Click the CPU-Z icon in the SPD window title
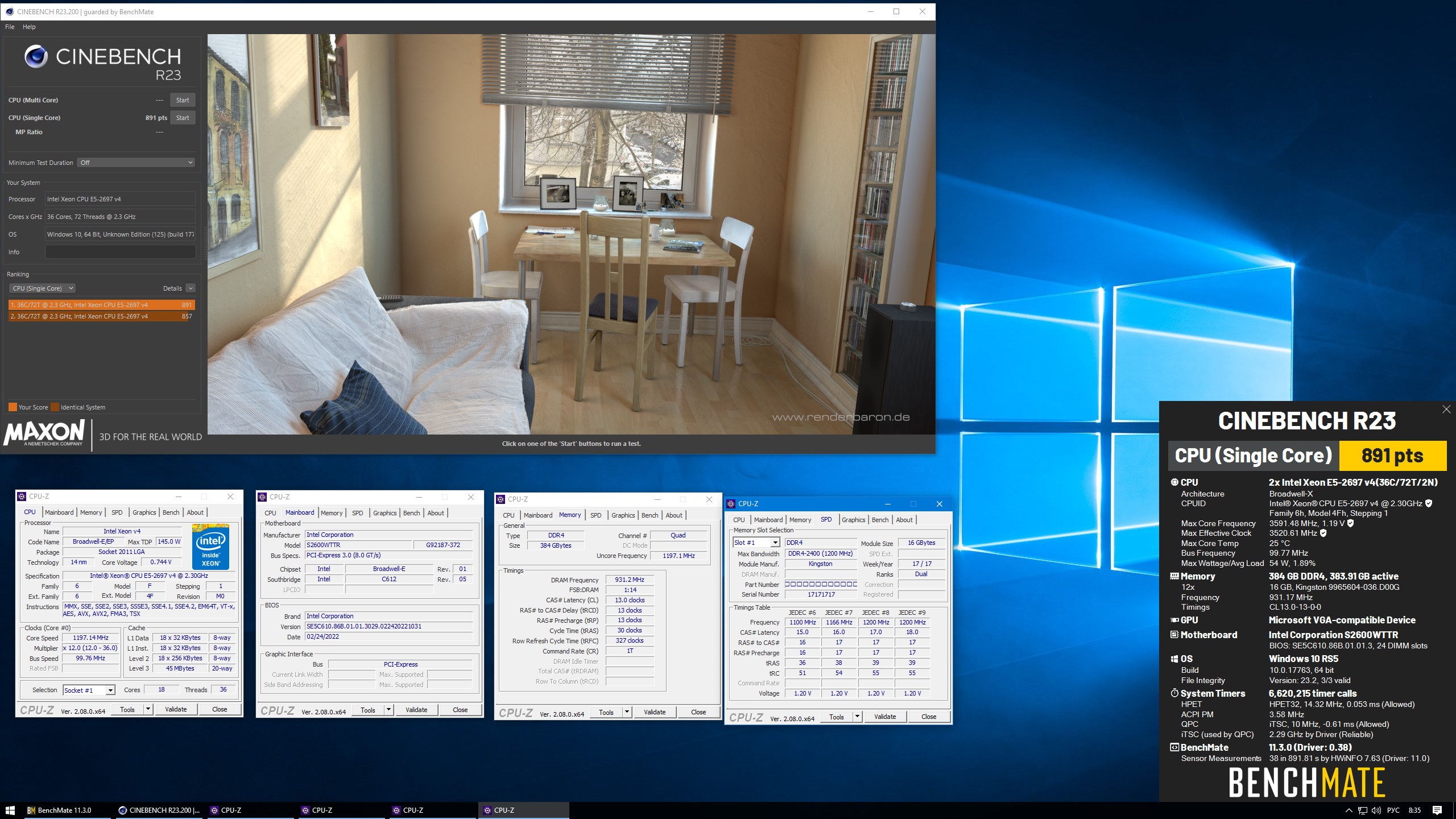 pos(731,504)
